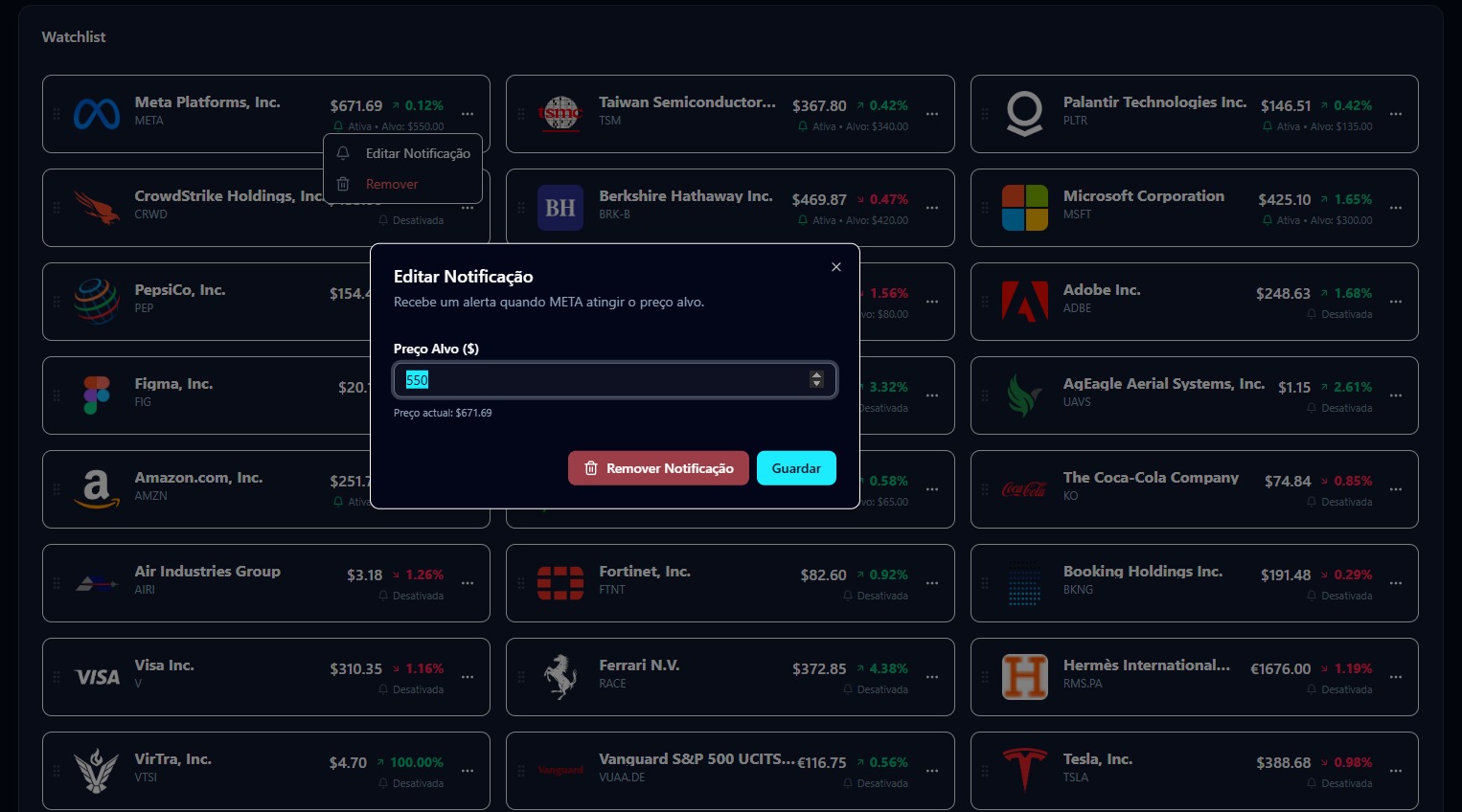This screenshot has width=1462, height=812.
Task: Open options menu for Fortinet card
Action: click(932, 583)
